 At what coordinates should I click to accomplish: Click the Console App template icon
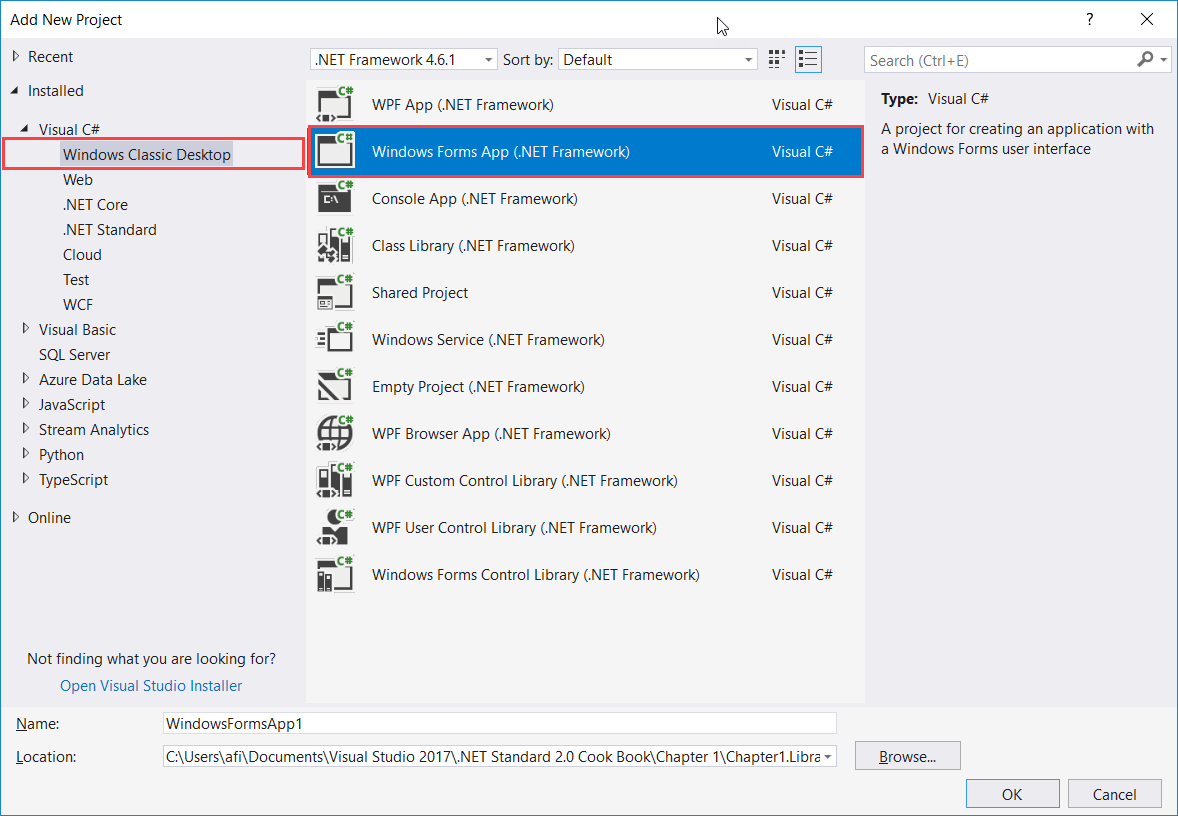(x=335, y=198)
